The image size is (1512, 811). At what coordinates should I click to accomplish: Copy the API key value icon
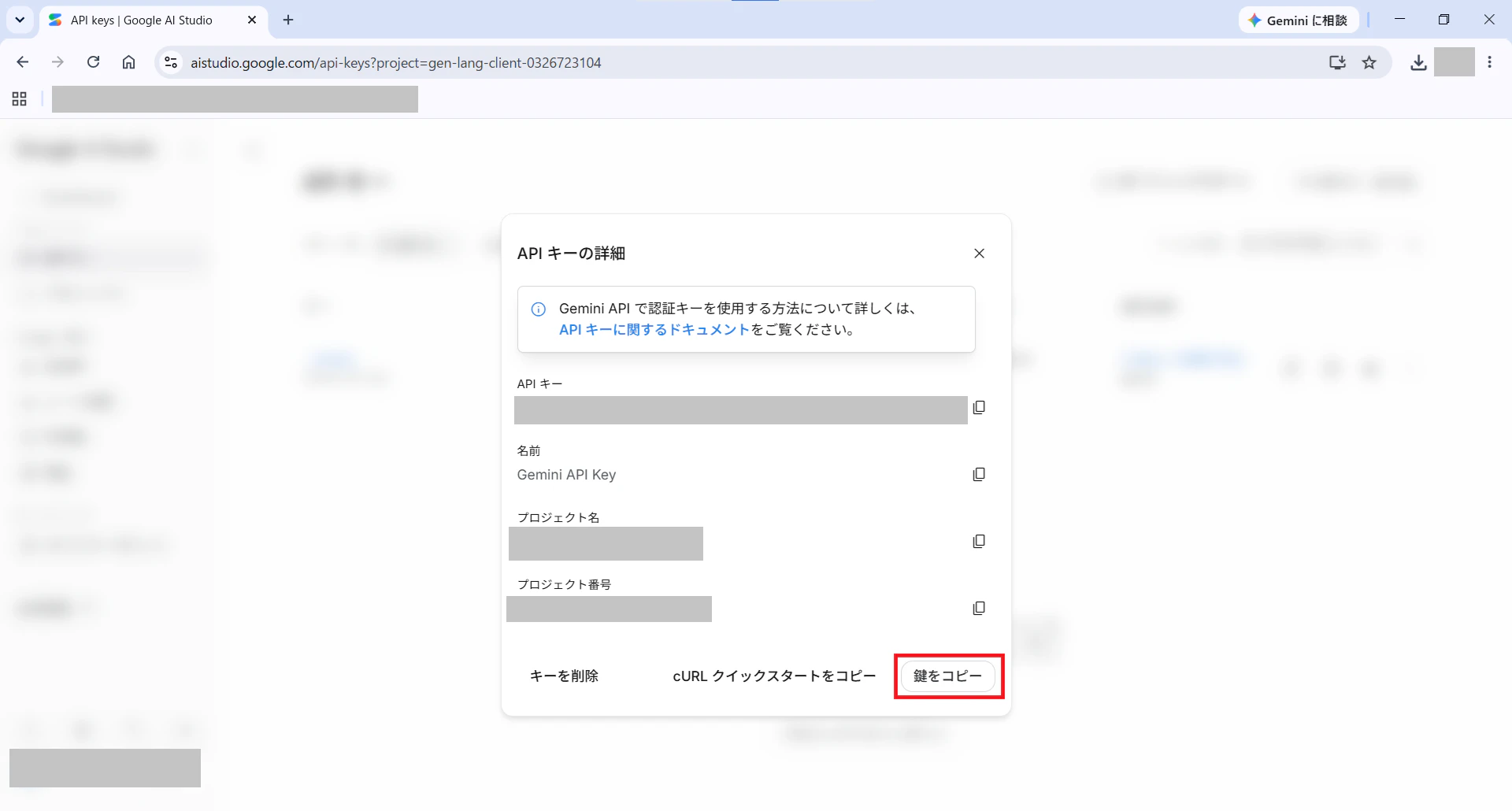click(979, 407)
